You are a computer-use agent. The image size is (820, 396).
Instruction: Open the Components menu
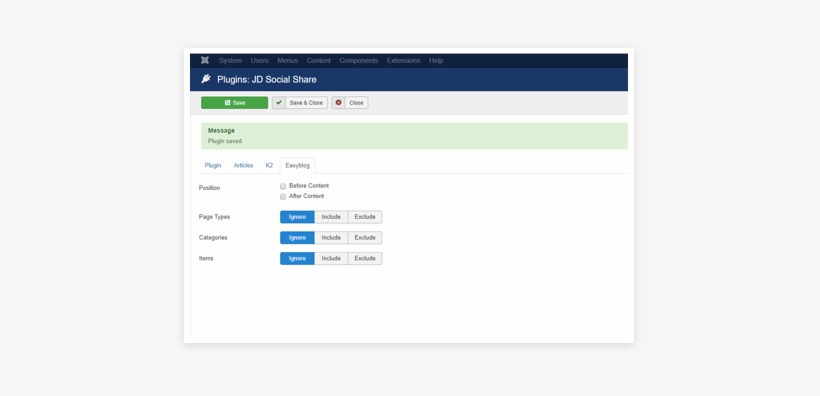(358, 61)
